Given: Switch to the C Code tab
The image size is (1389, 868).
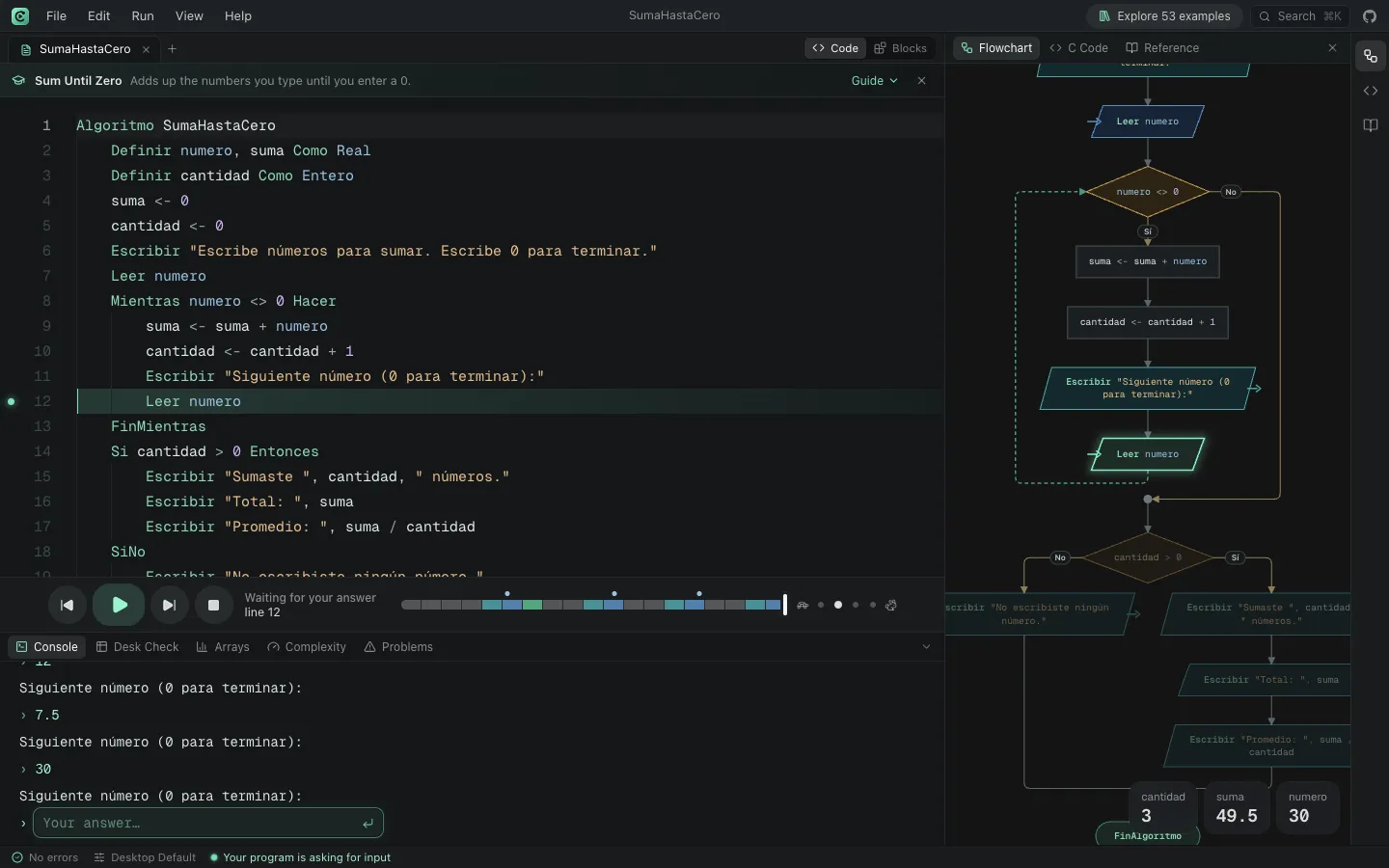Looking at the screenshot, I should coord(1079,48).
